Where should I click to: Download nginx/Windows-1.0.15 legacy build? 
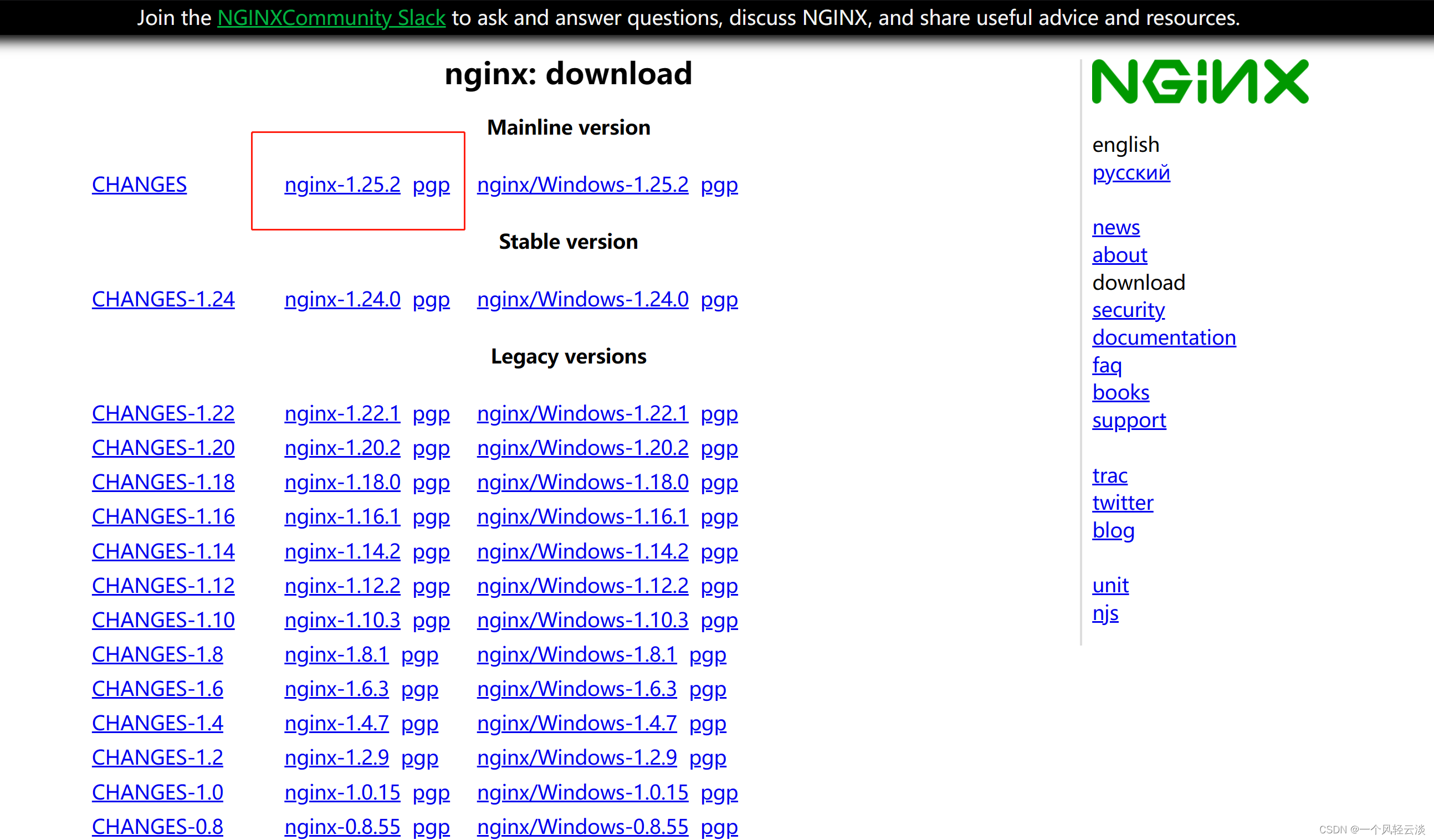tap(582, 793)
